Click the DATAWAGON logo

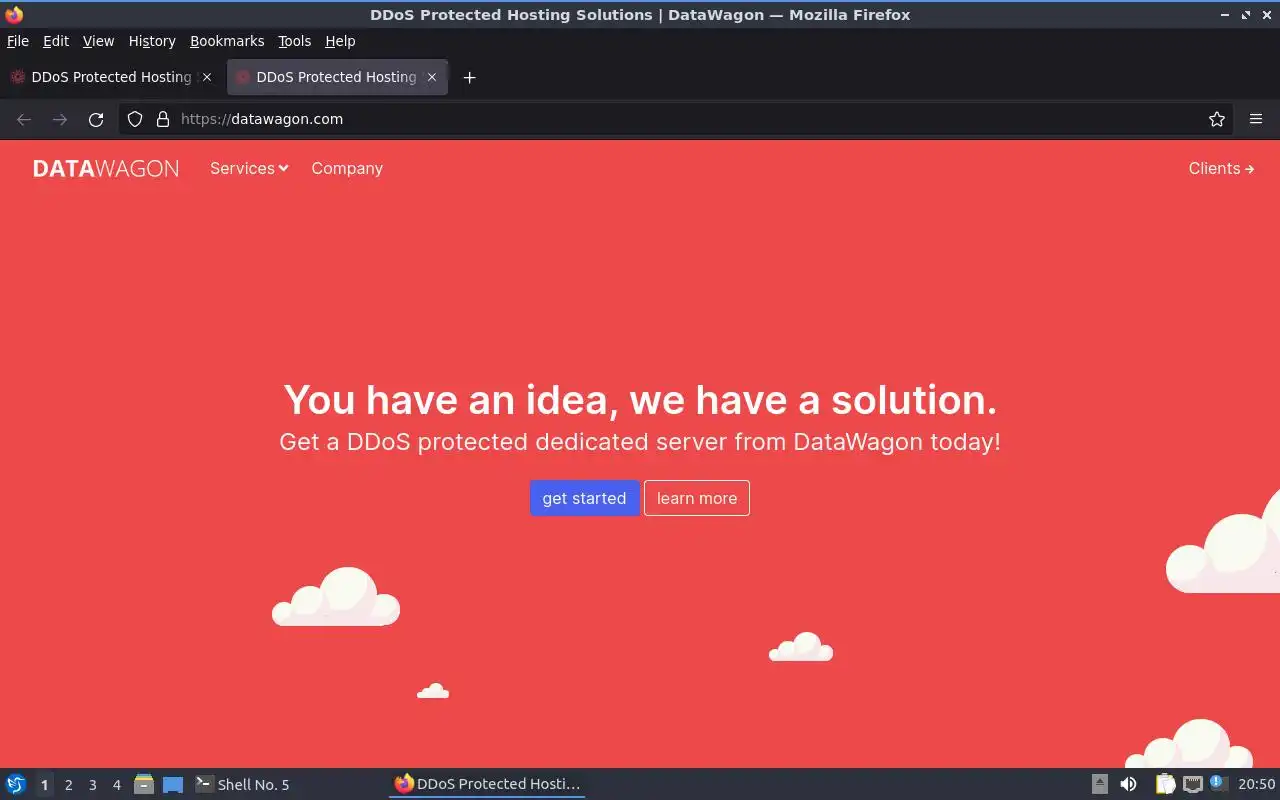point(106,168)
